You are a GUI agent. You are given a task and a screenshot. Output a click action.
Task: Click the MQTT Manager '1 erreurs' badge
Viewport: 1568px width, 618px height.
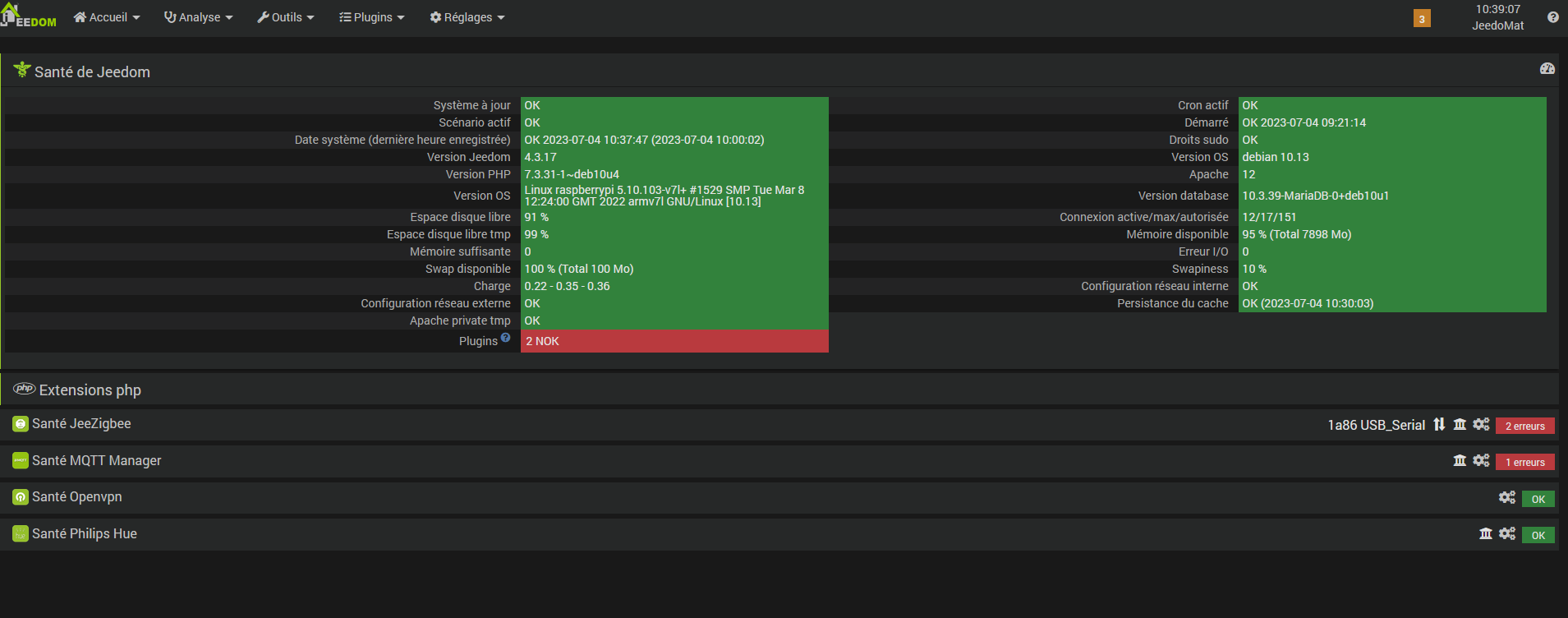point(1524,462)
